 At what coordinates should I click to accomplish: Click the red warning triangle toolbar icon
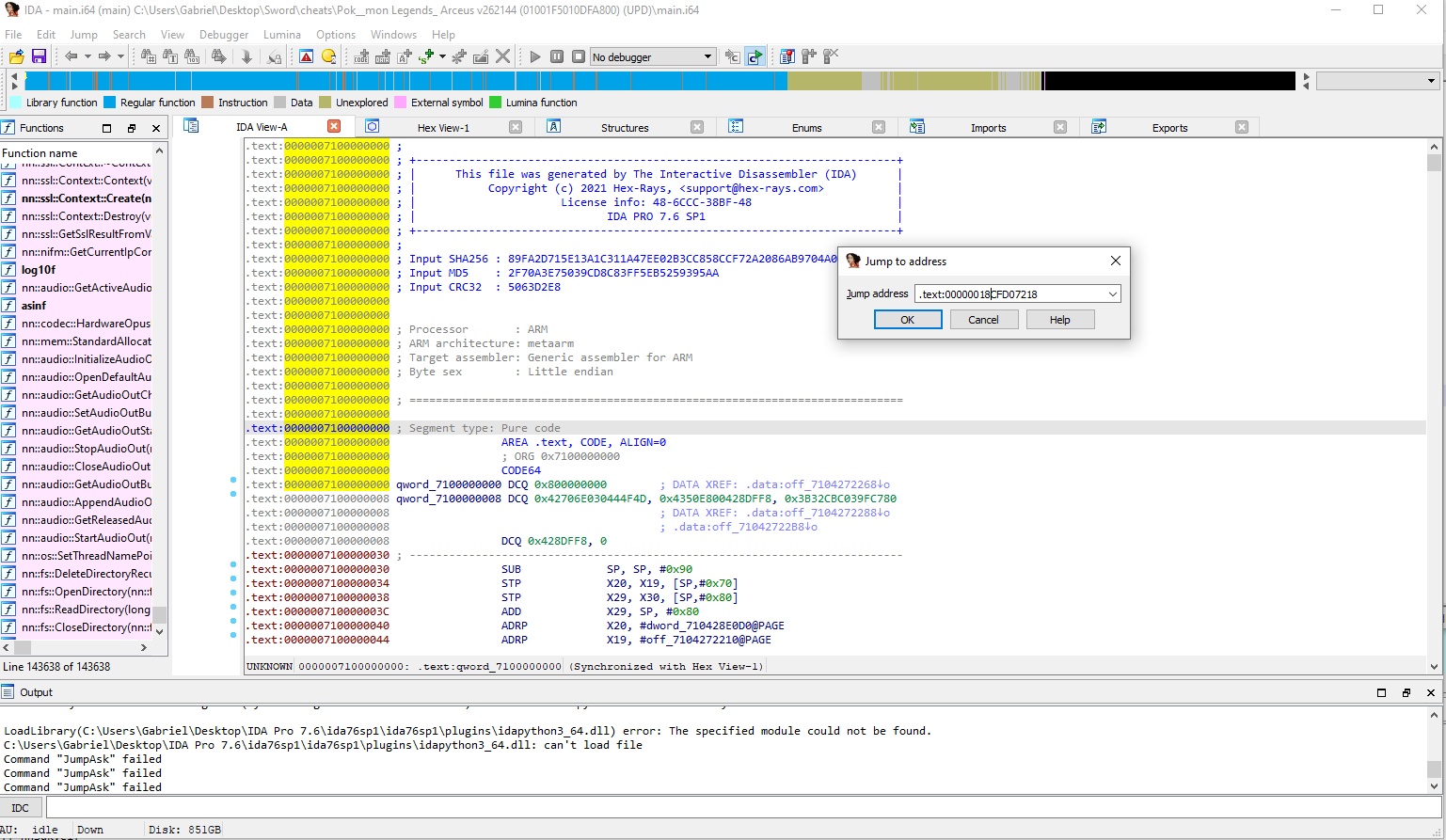coord(307,56)
